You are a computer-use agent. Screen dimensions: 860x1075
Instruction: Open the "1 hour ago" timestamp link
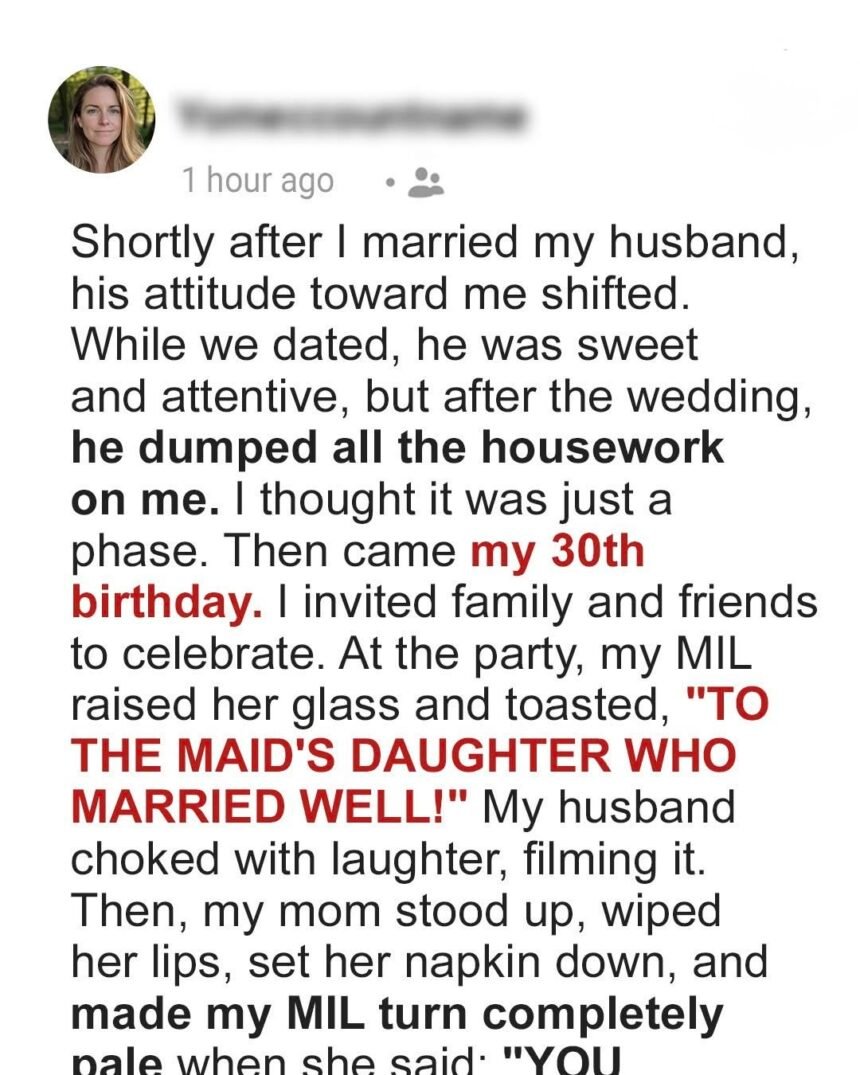point(257,181)
